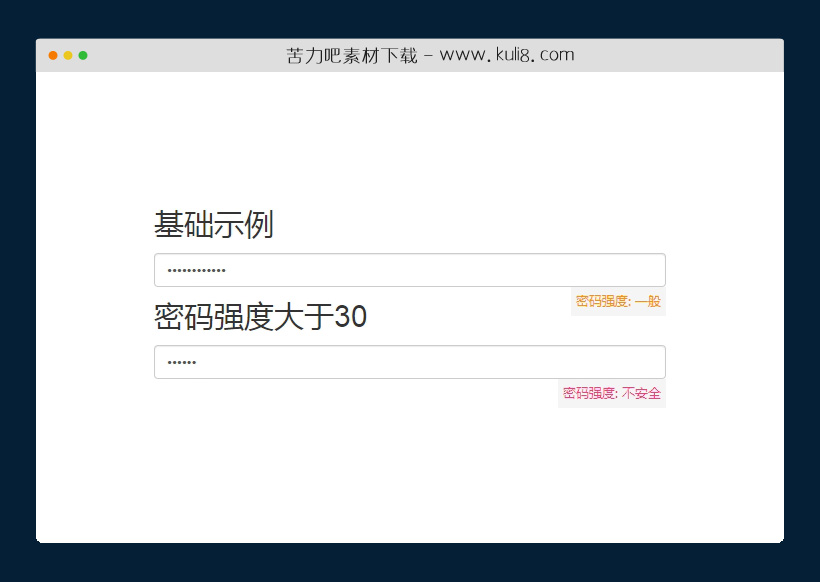This screenshot has height=582, width=820.
Task: Open the www.kuli8.com site link in the titlebar
Action: [x=510, y=55]
